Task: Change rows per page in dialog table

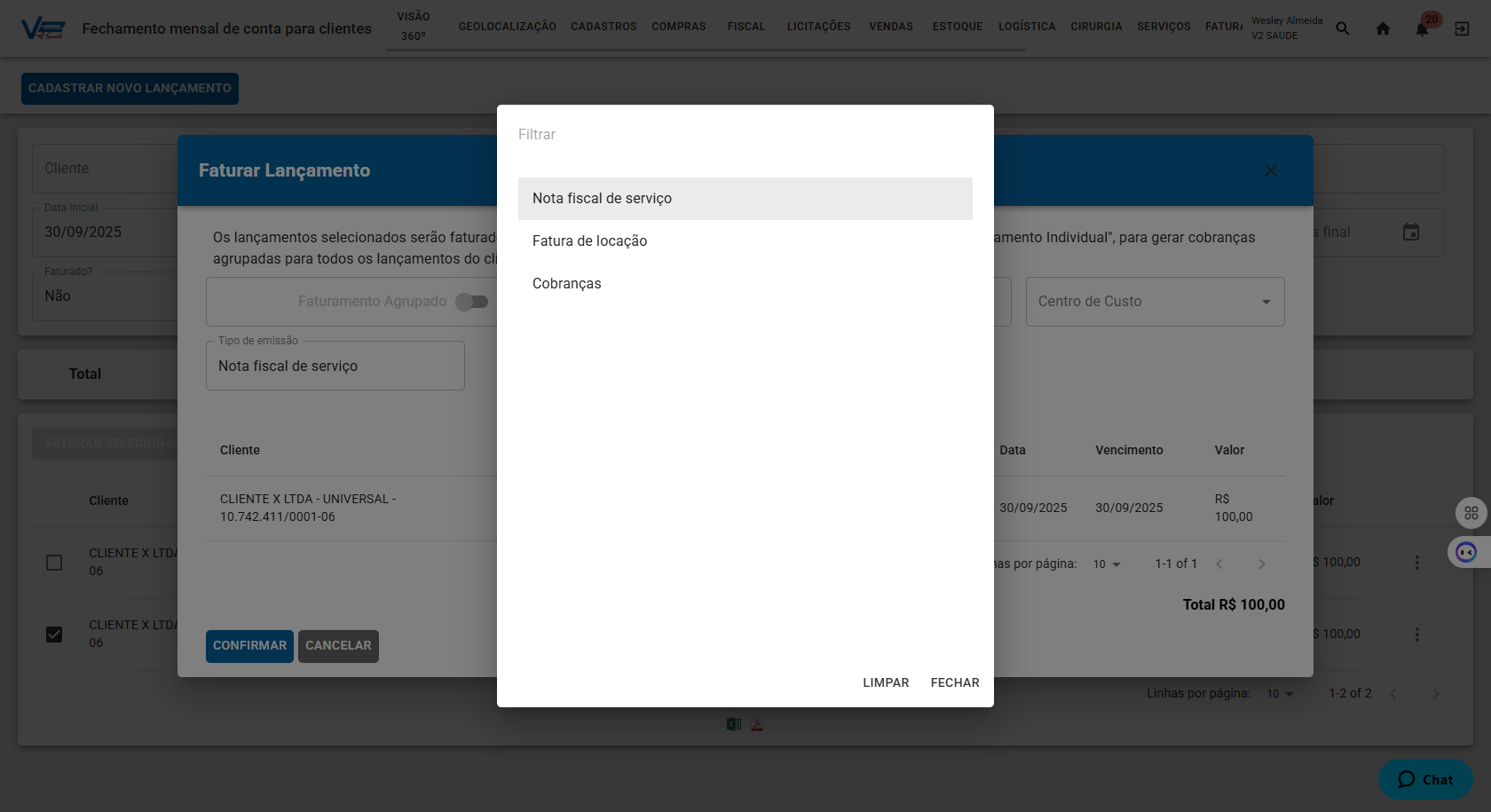Action: (1107, 564)
